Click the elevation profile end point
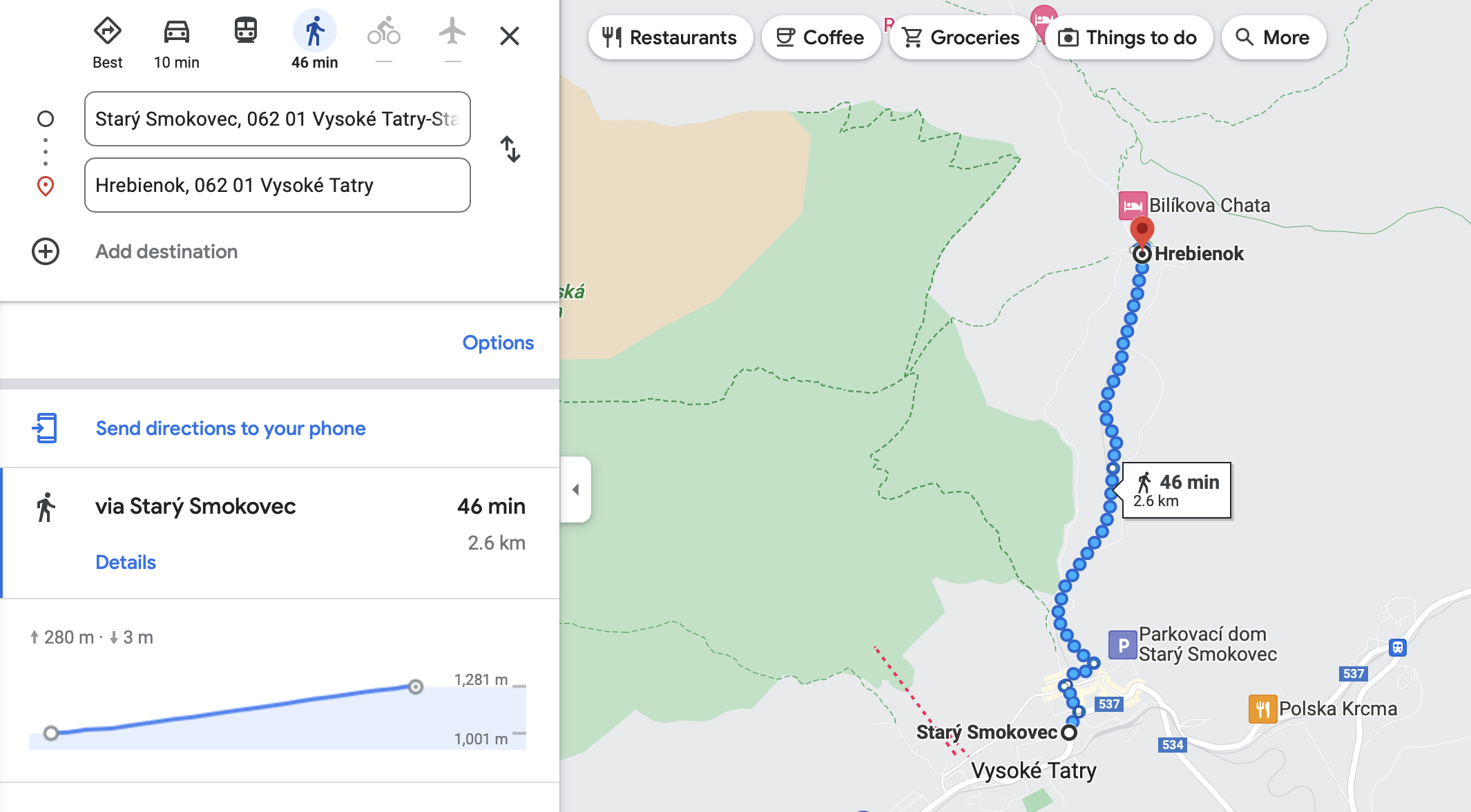The image size is (1471, 812). click(x=415, y=686)
